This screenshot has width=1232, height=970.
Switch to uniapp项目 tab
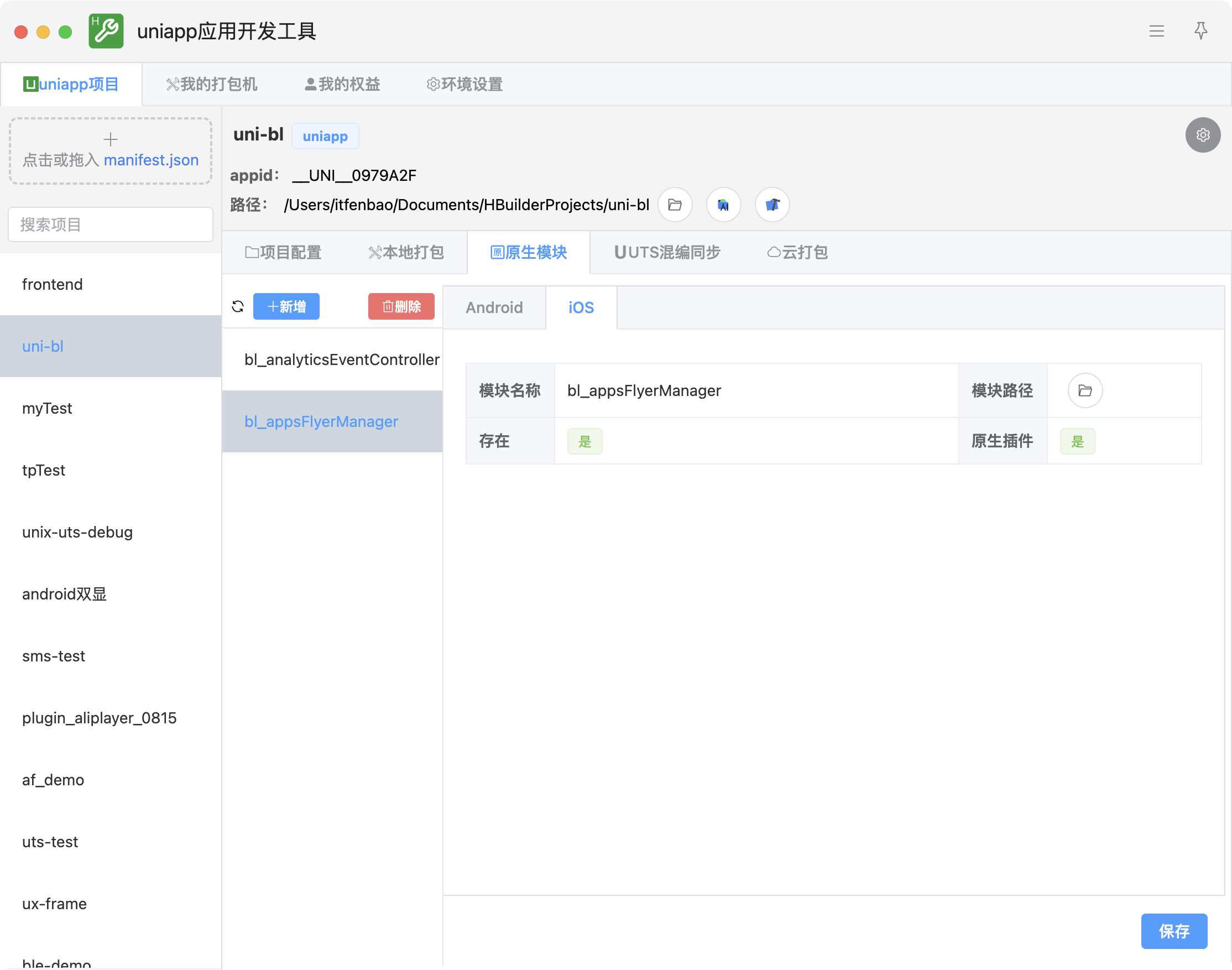[71, 85]
